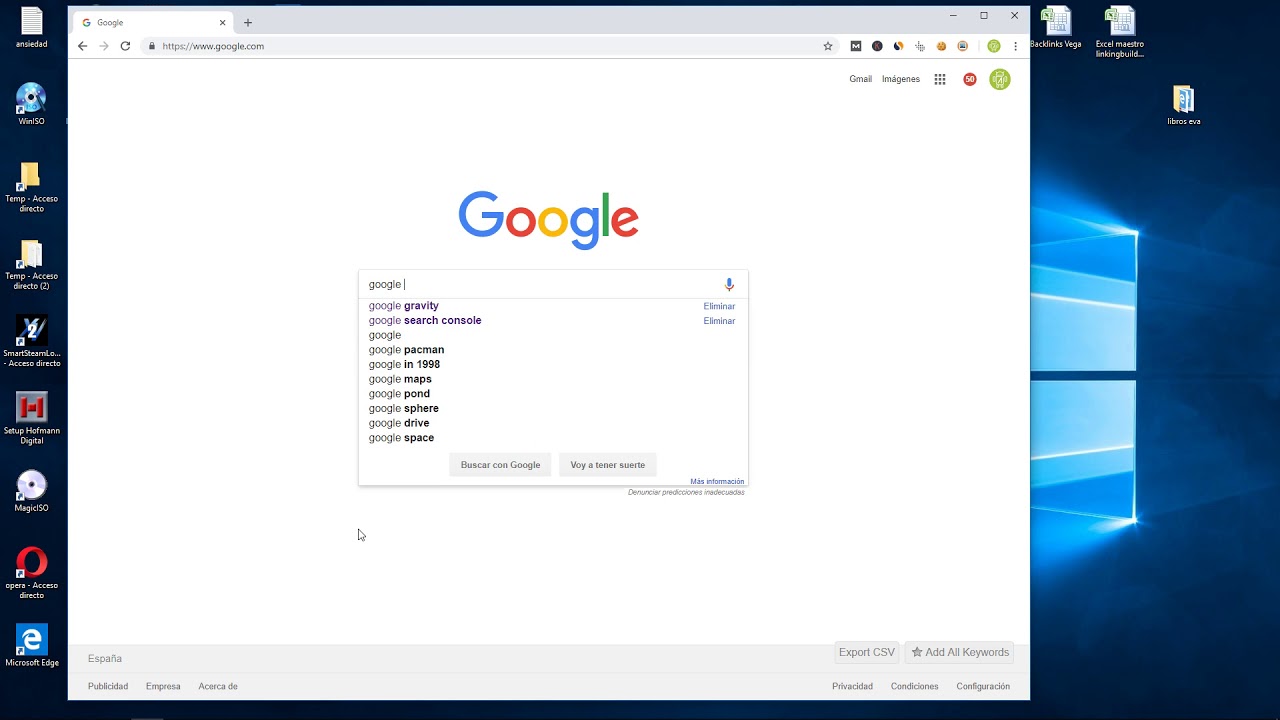
Task: Click the Google logo
Action: pyautogui.click(x=548, y=220)
